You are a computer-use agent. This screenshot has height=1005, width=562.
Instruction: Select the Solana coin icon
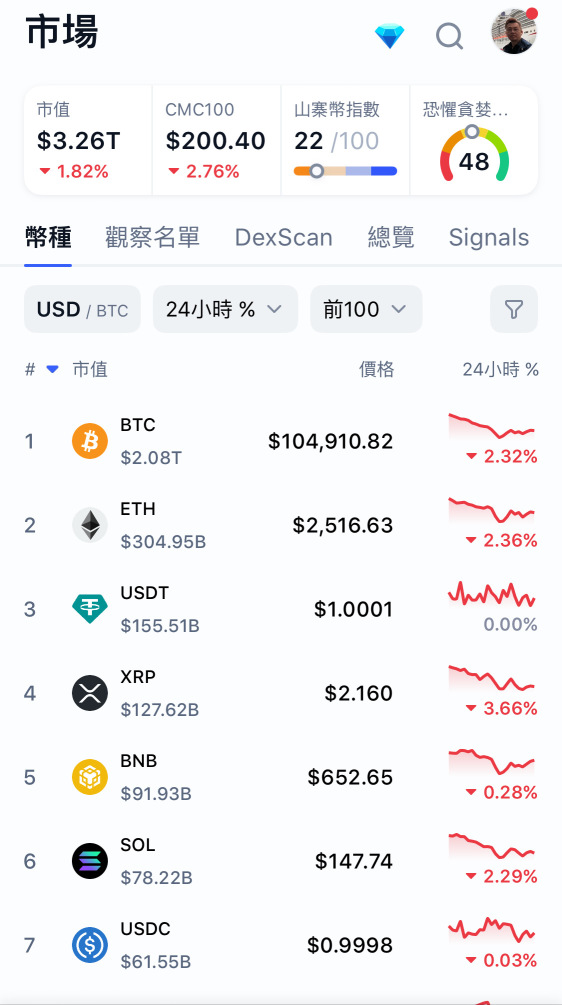[x=90, y=861]
